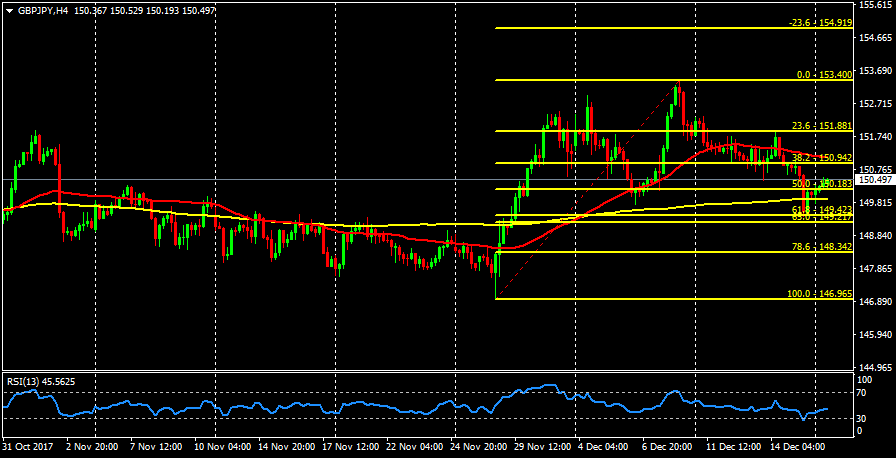Screen dimensions: 896x458
Task: Click the 144.965 price on the scale
Action: click(x=875, y=367)
